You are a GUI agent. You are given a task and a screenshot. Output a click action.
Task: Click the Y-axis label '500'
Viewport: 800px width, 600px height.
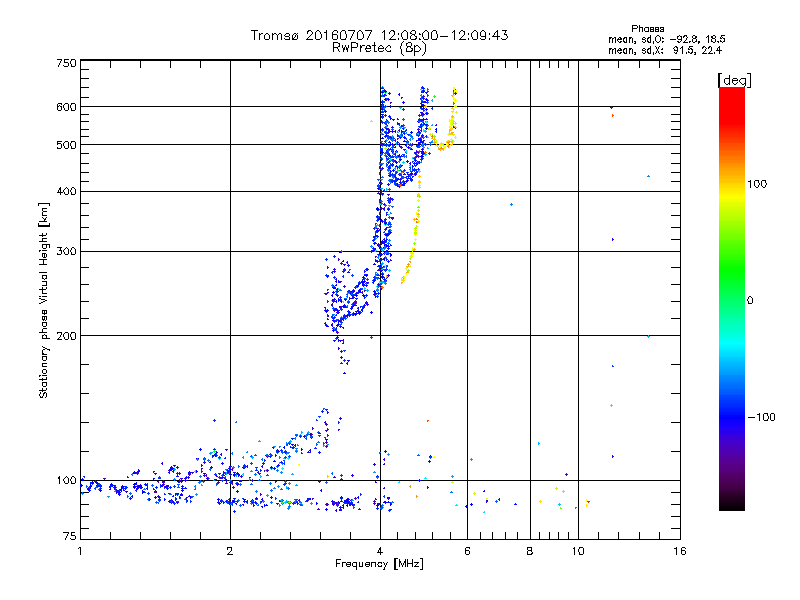[x=66, y=145]
